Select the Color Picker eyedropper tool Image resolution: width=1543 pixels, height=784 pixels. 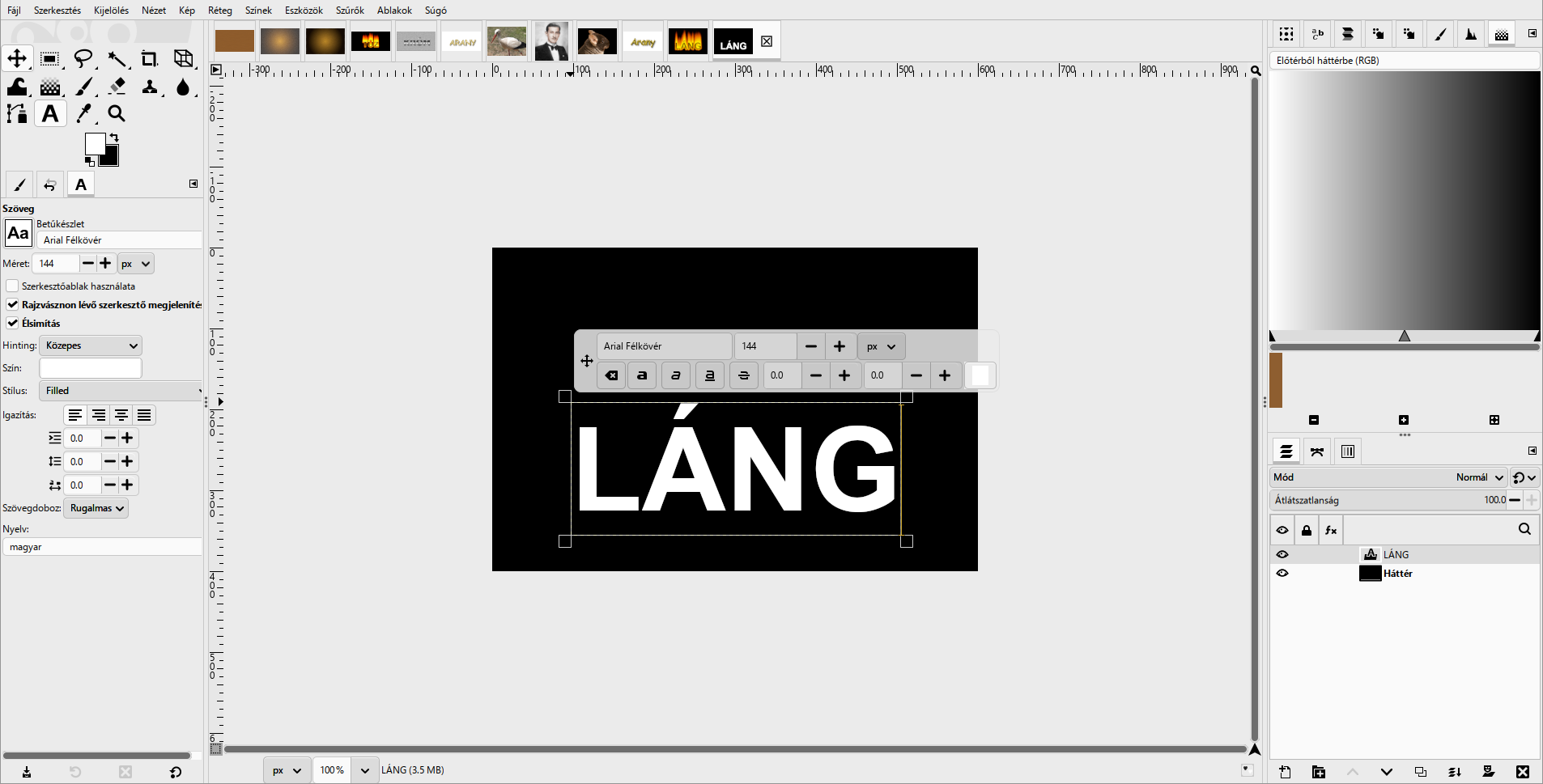[83, 113]
